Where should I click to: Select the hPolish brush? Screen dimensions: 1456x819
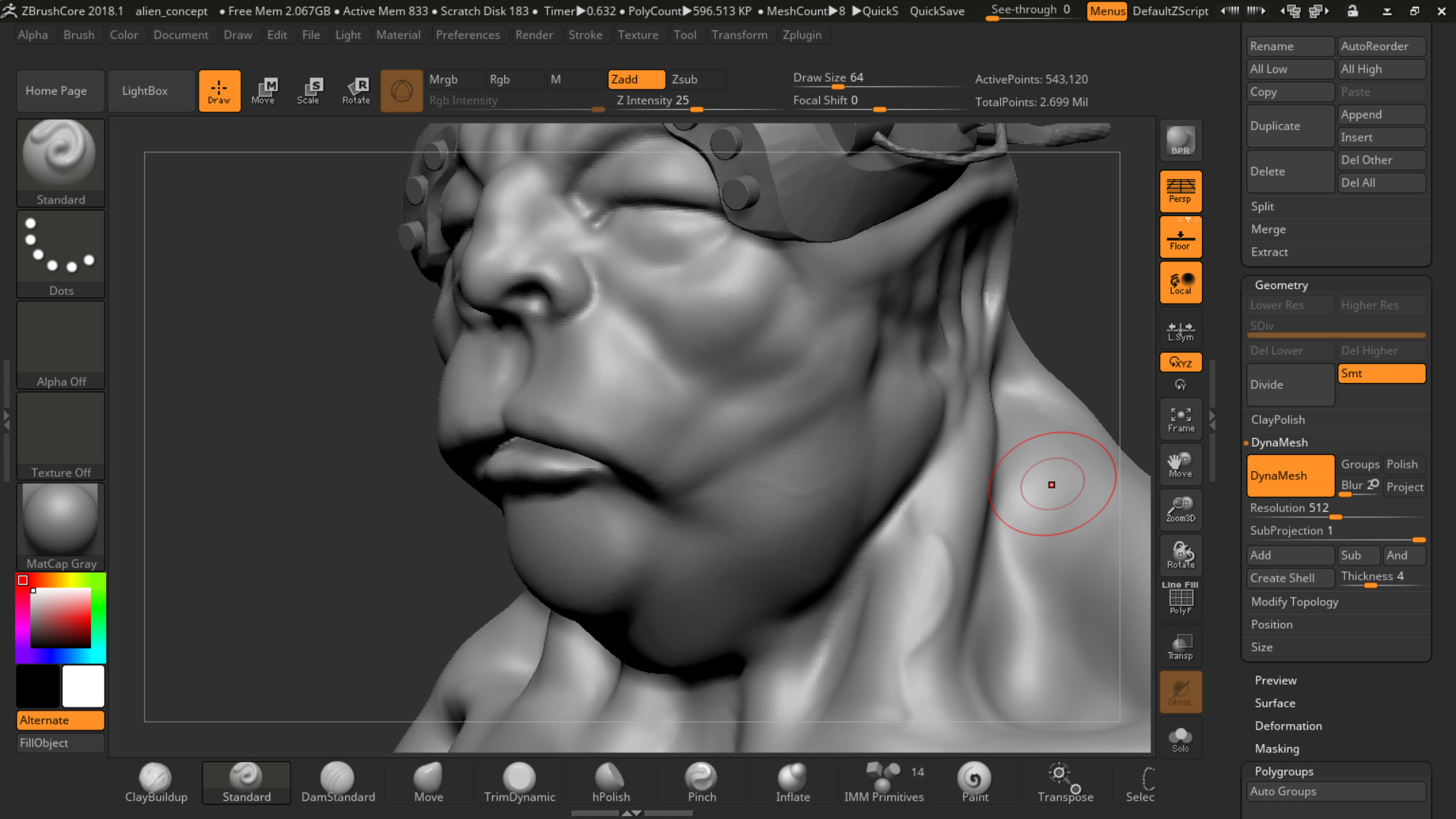610,783
